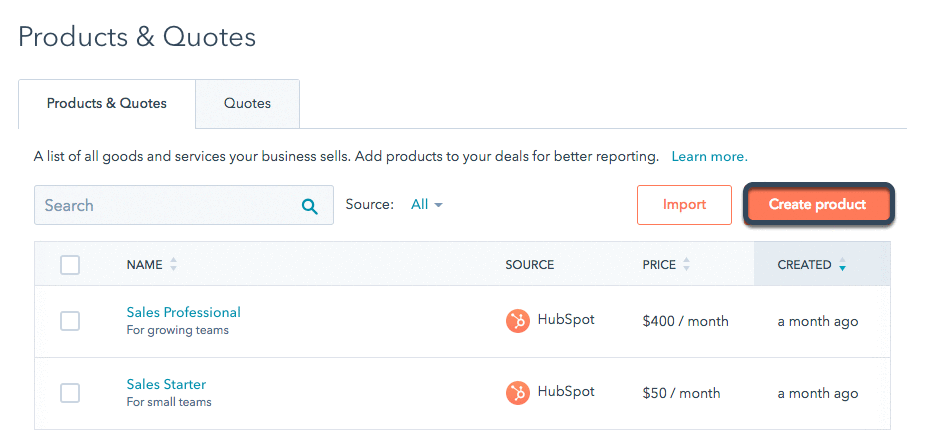Sort by the PRICE column arrows

pyautogui.click(x=686, y=265)
